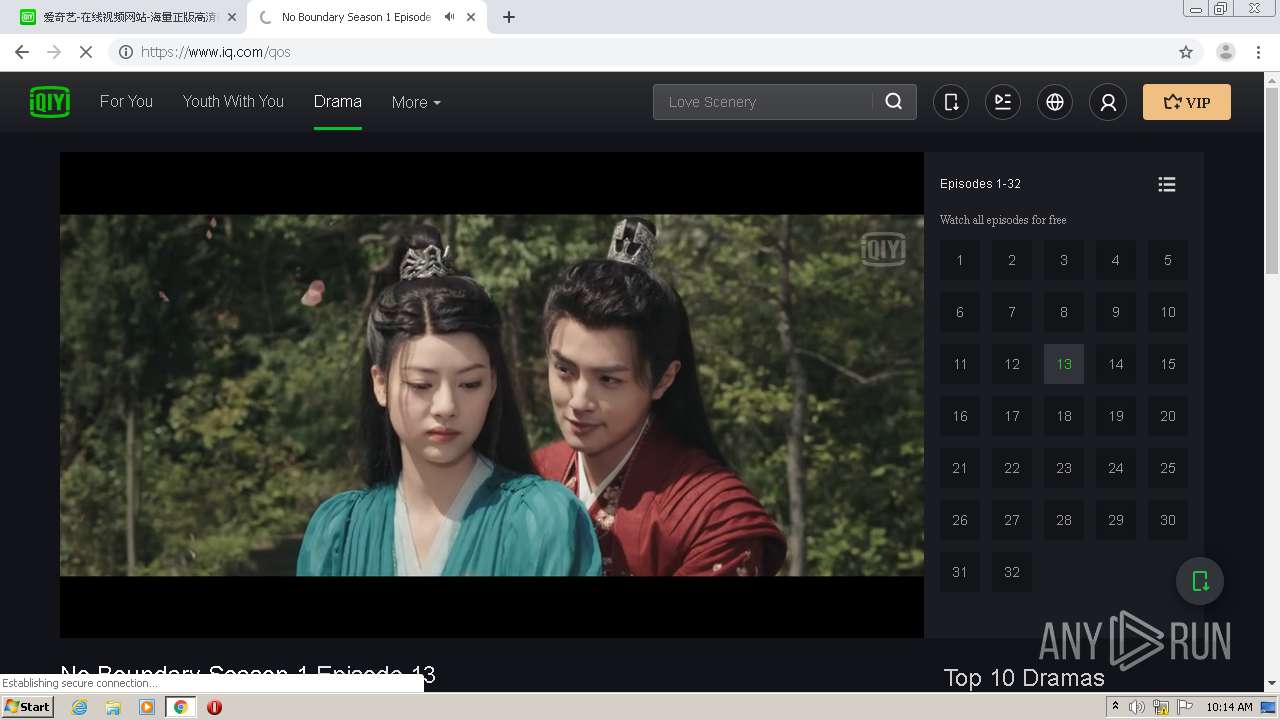Close the first iQIYI Chinese tab
1280x720 pixels.
(x=232, y=17)
